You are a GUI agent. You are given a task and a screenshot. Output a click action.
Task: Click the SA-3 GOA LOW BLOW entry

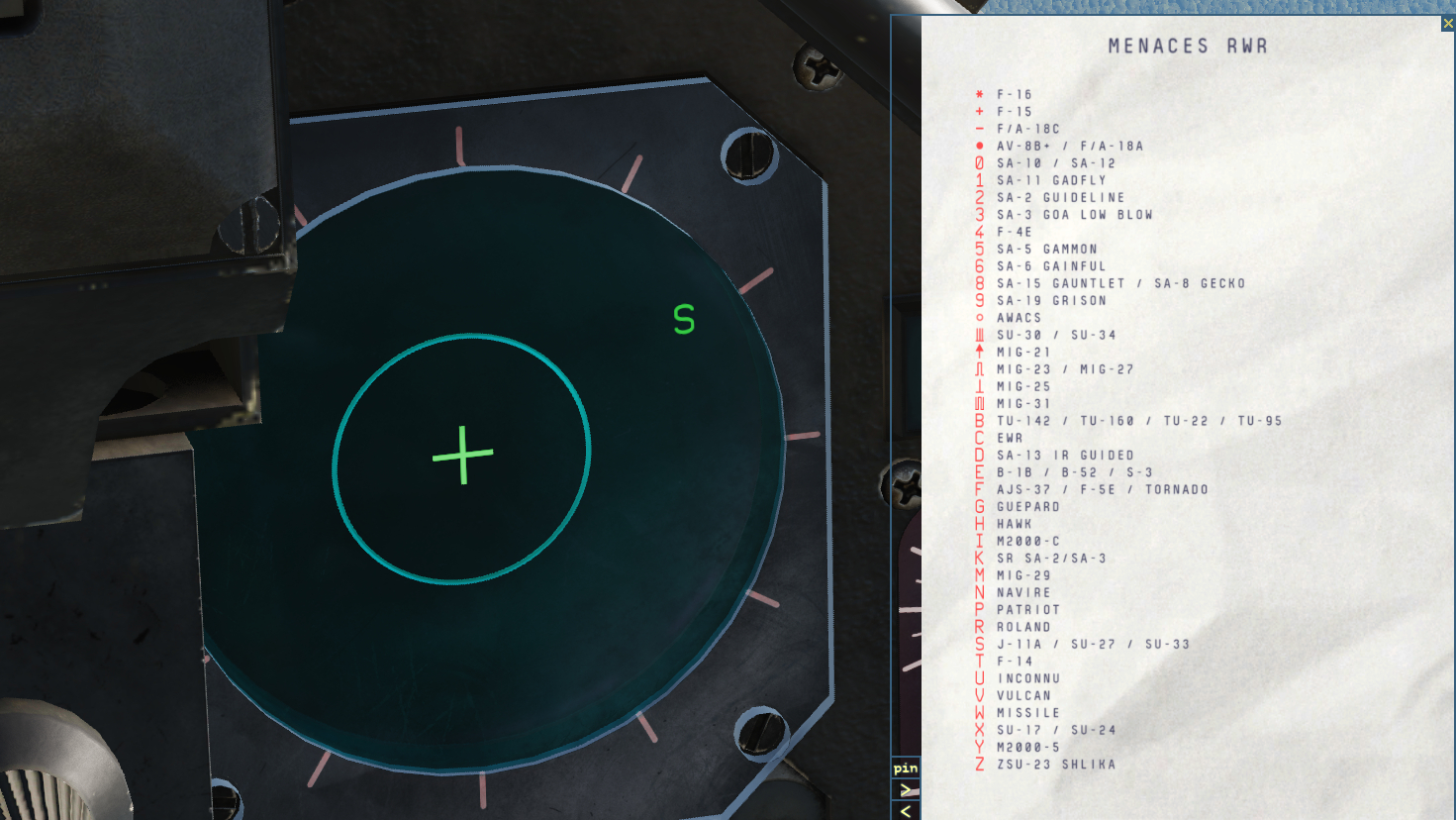pyautogui.click(x=1075, y=215)
